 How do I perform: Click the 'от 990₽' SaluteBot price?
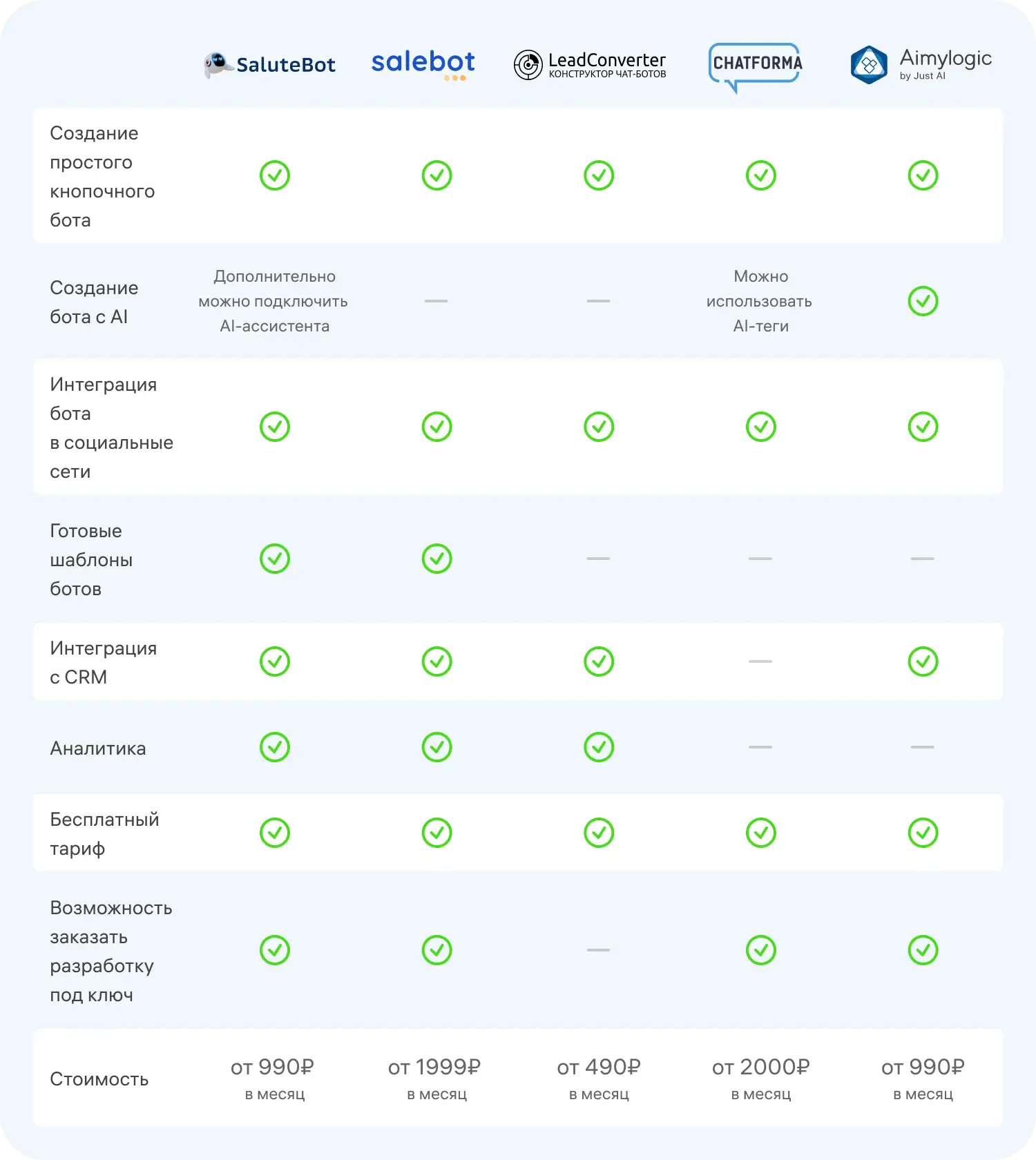(x=273, y=1067)
